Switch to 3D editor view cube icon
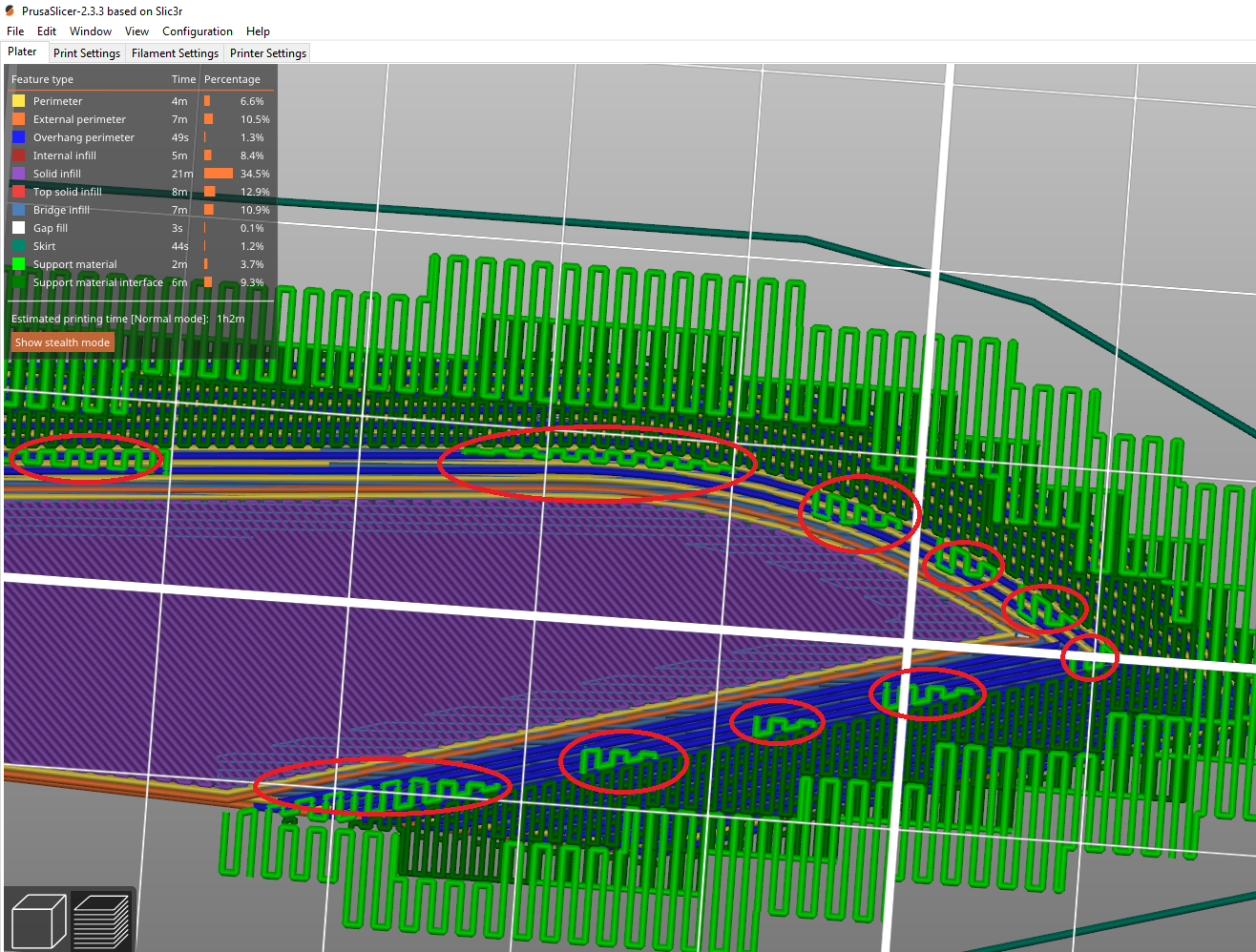 (x=38, y=922)
